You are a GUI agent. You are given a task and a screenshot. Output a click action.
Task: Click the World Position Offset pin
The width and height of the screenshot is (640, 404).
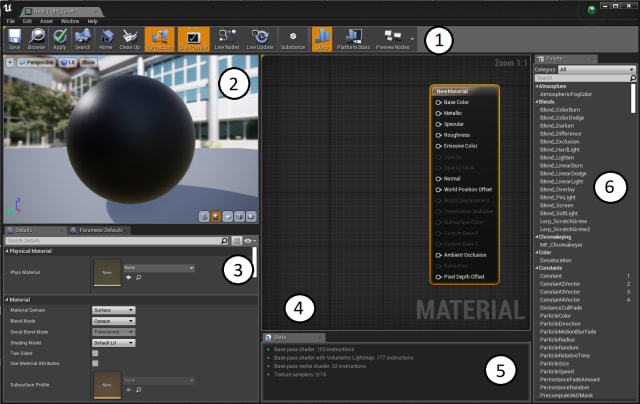pos(439,190)
